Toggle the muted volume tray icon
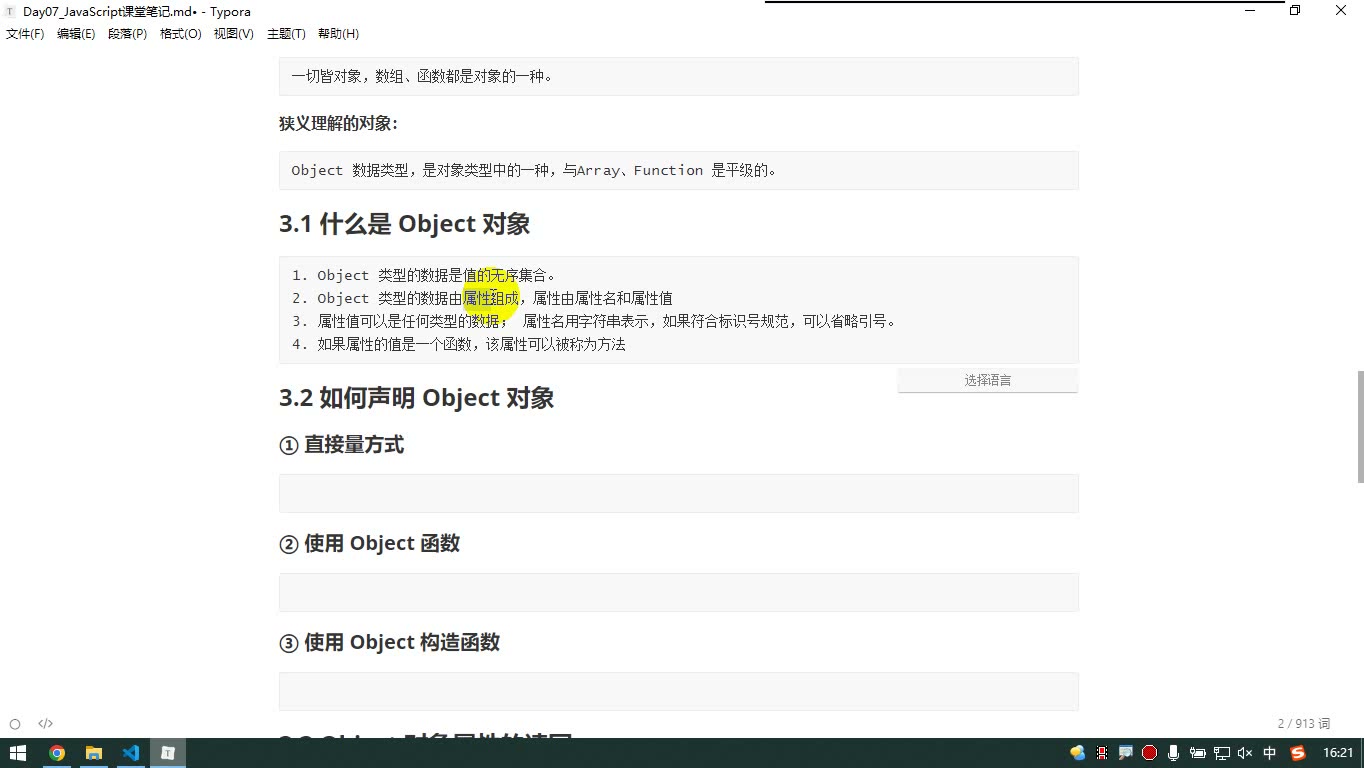Screen dimensions: 1364x768 1245,753
